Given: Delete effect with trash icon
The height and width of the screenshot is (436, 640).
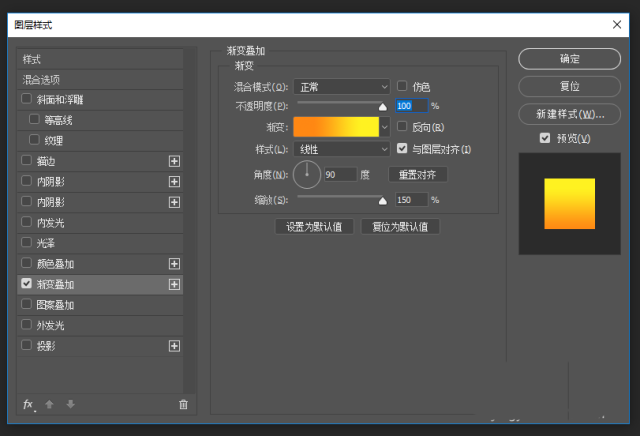Looking at the screenshot, I should (183, 404).
